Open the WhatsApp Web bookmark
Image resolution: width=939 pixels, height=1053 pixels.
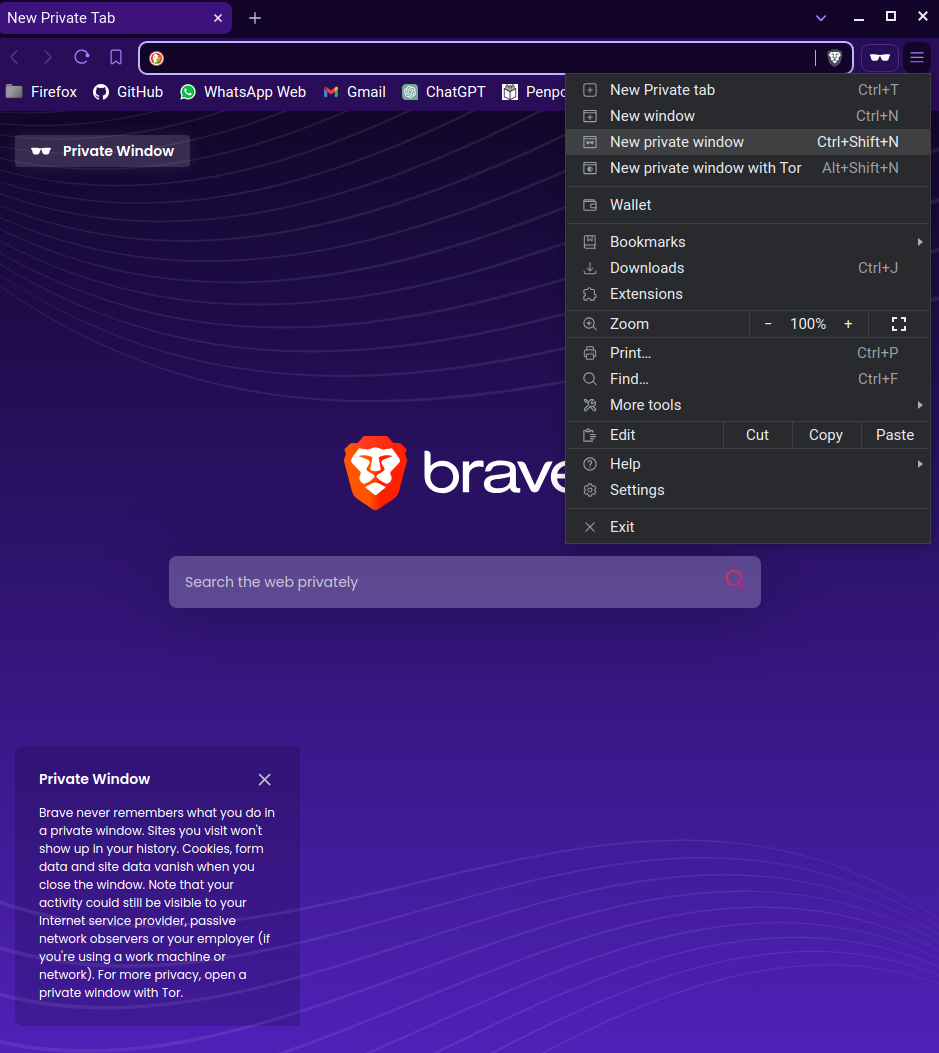pyautogui.click(x=243, y=92)
